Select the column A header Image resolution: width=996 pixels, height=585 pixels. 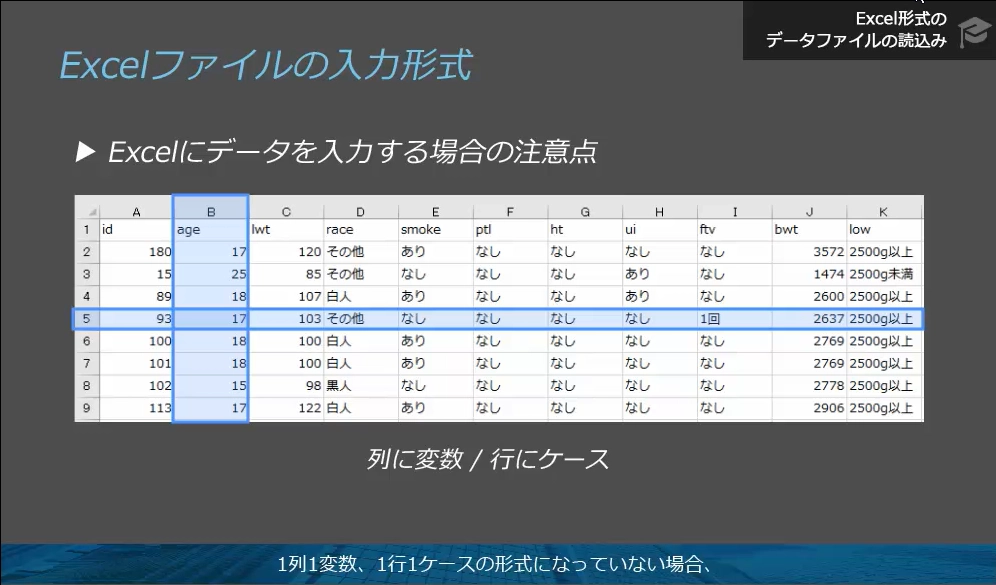point(136,211)
